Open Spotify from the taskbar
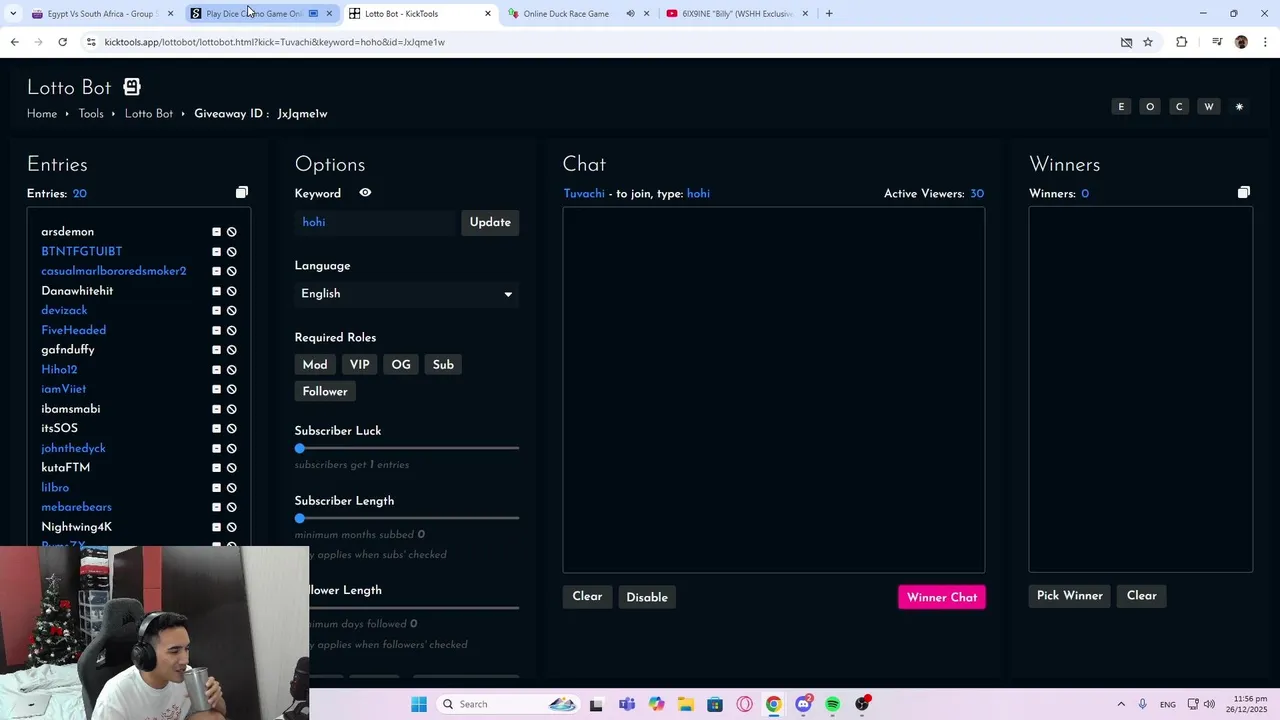The width and height of the screenshot is (1280, 720). 832,704
